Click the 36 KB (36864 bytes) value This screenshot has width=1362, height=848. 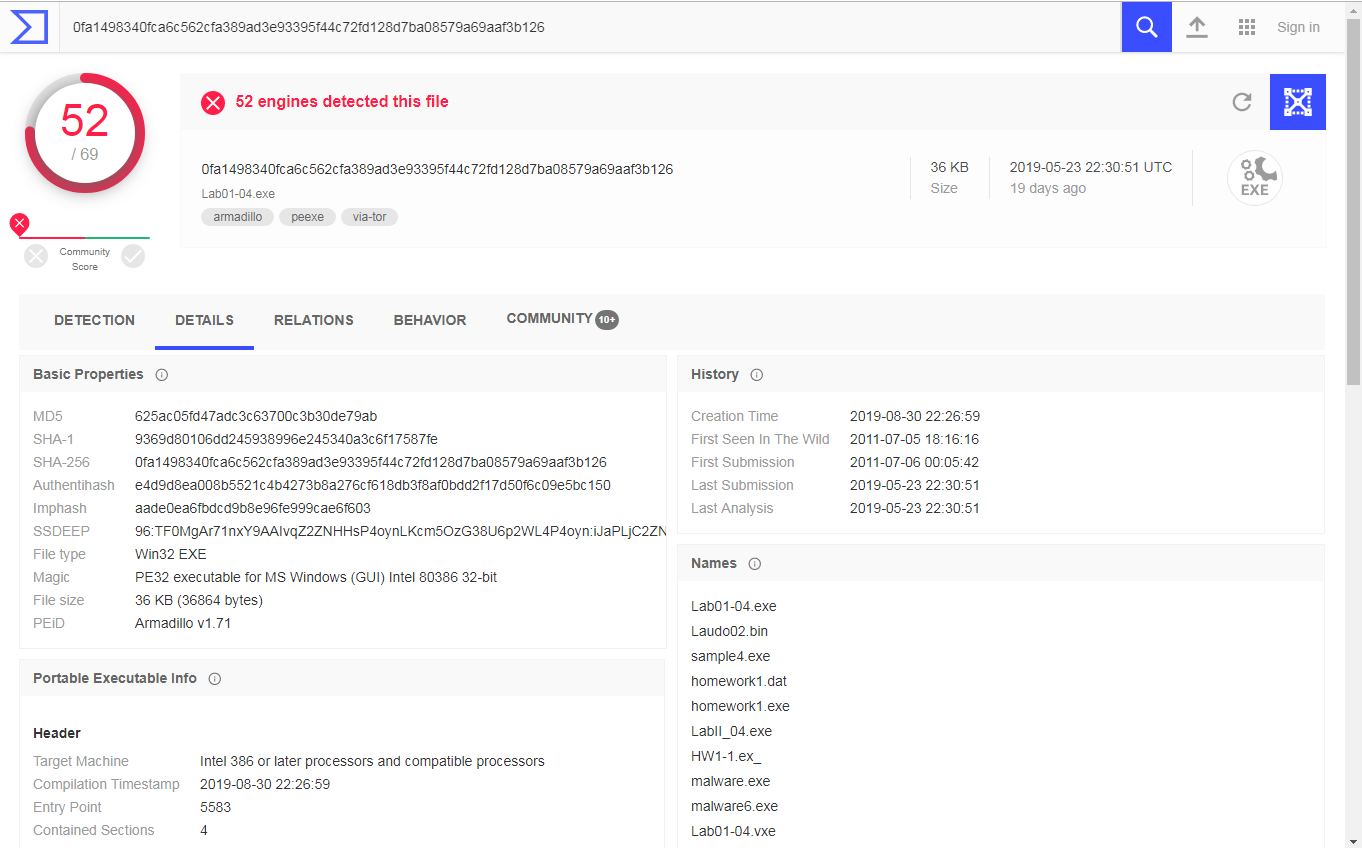pyautogui.click(x=199, y=600)
